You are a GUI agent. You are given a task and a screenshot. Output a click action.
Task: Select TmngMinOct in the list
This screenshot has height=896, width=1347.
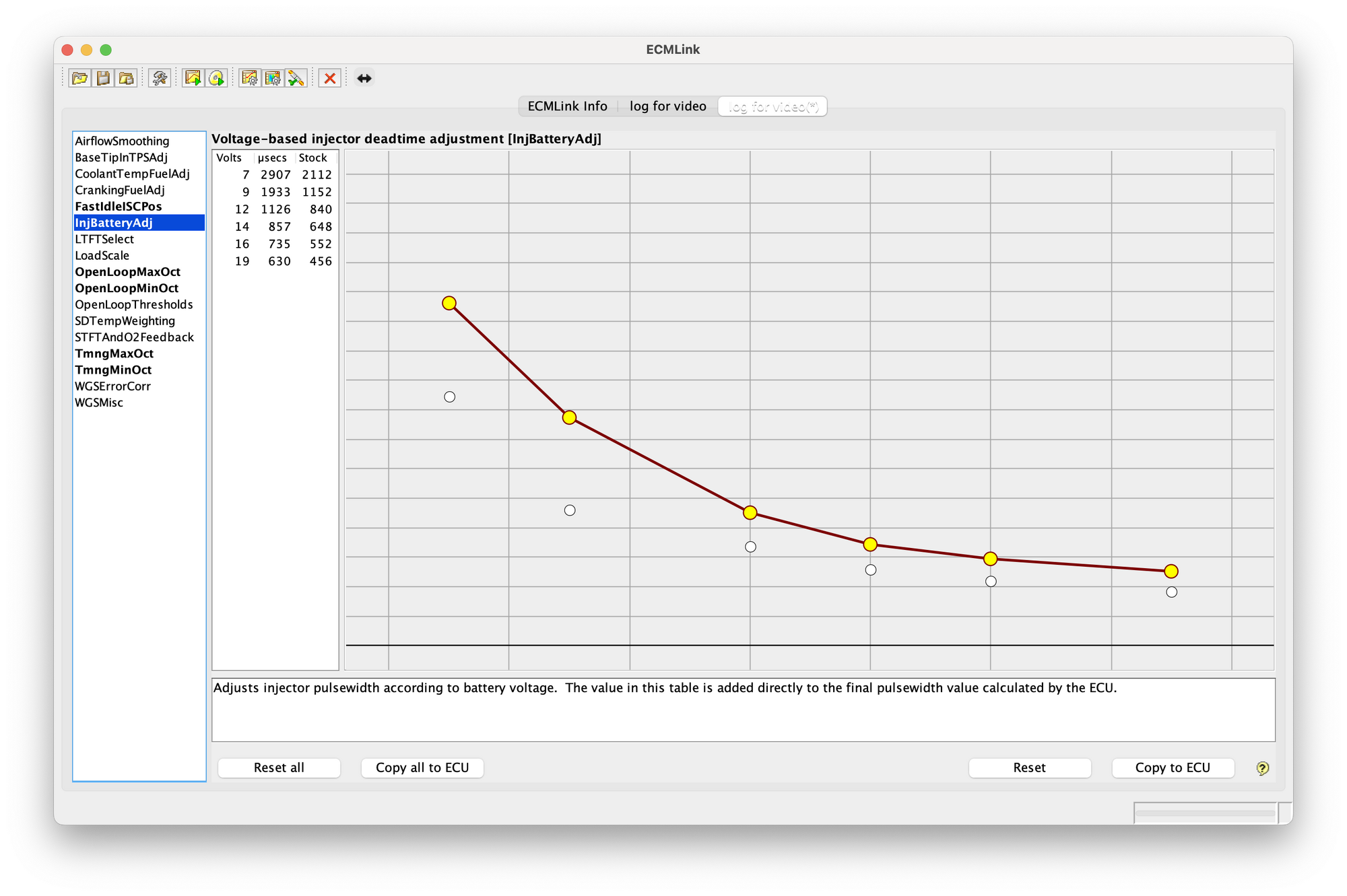pyautogui.click(x=139, y=370)
